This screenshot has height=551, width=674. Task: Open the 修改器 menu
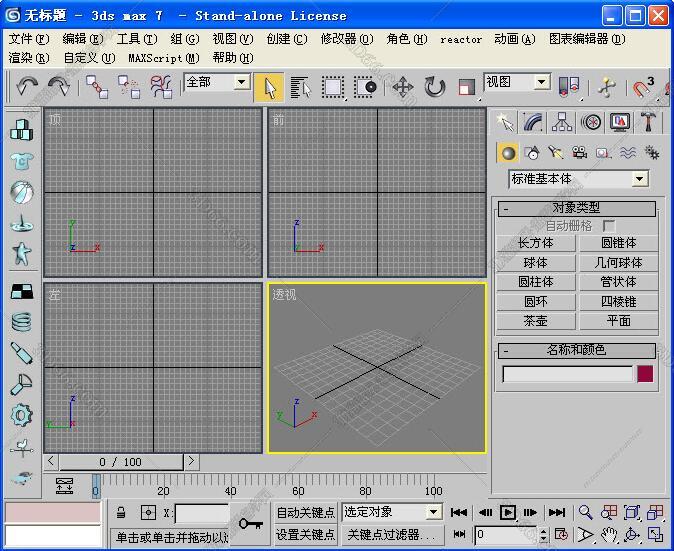(346, 39)
